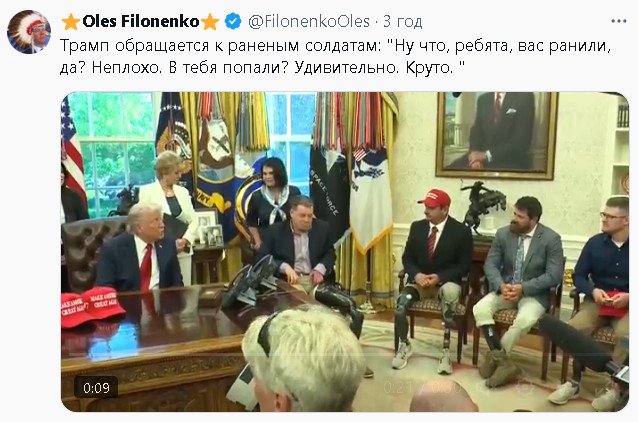Open Oles Filonenko's profile avatar with headdress
Screen dimensions: 638x422
28,32
